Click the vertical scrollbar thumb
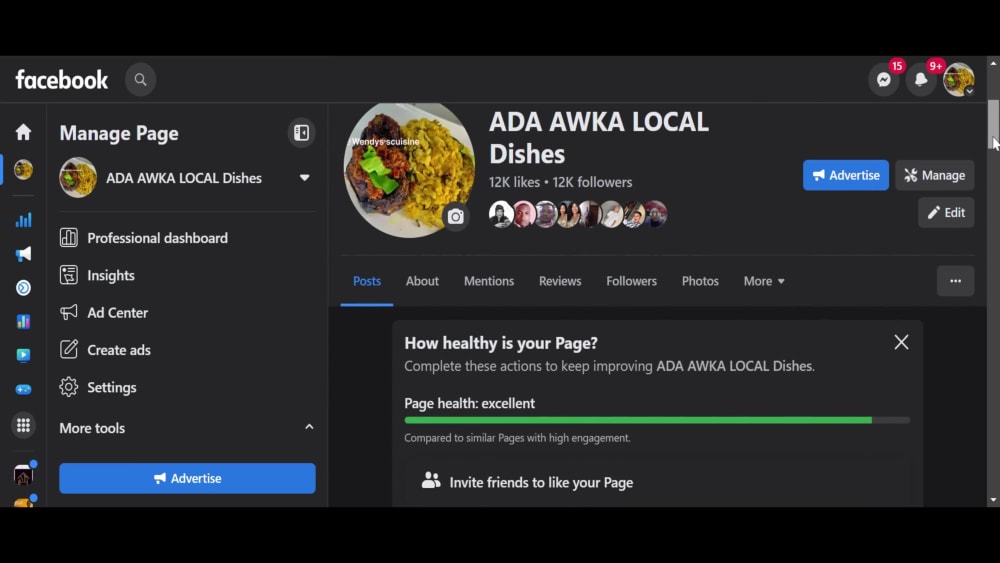Screen dimensions: 1000x563 click(x=993, y=124)
